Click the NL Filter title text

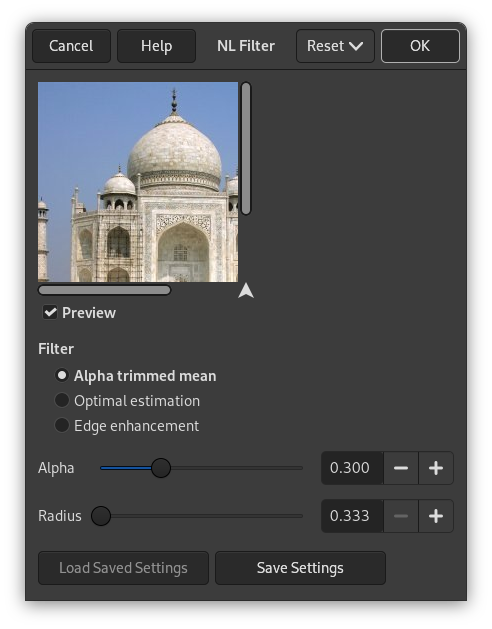pos(246,46)
